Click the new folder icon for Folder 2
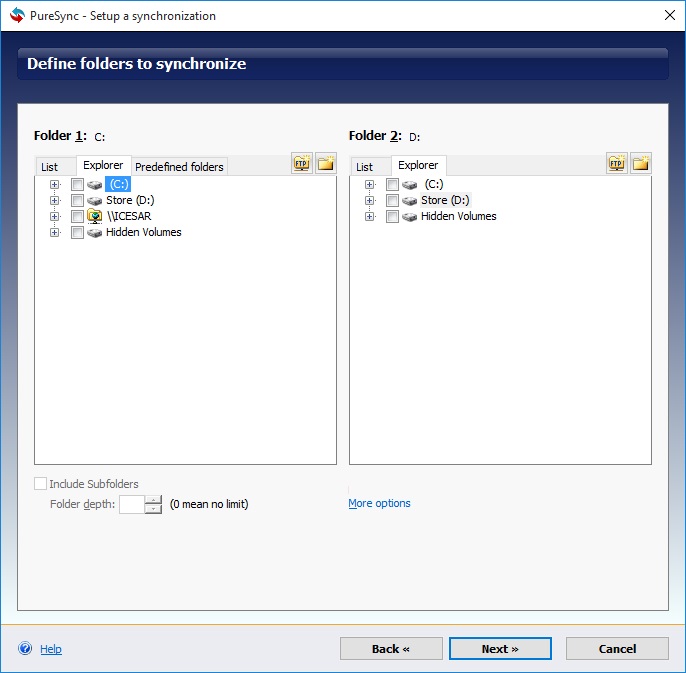Screen dimensions: 686x673 click(x=640, y=164)
